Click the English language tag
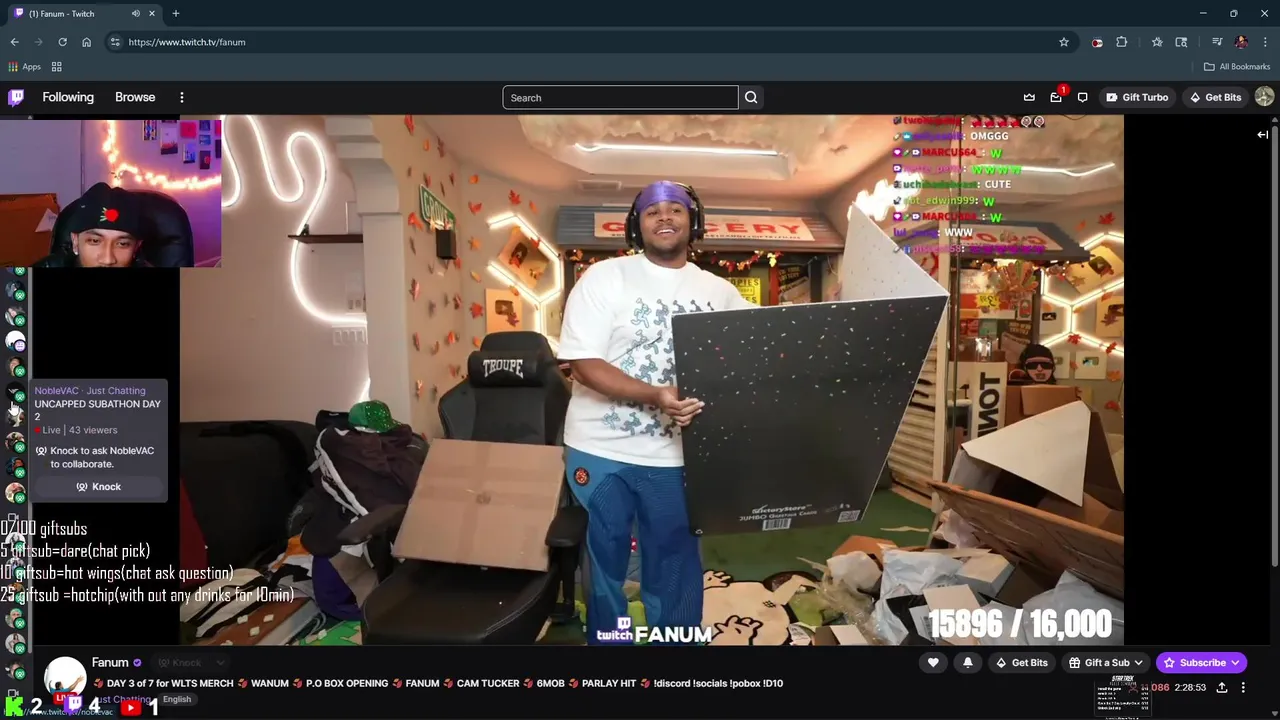Image resolution: width=1280 pixels, height=720 pixels. (177, 699)
